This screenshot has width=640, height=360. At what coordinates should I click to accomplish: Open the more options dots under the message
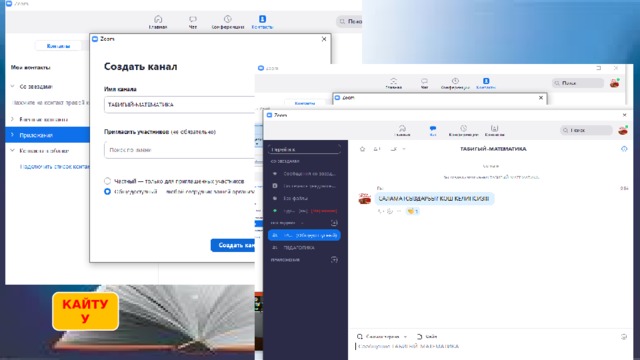pos(399,211)
